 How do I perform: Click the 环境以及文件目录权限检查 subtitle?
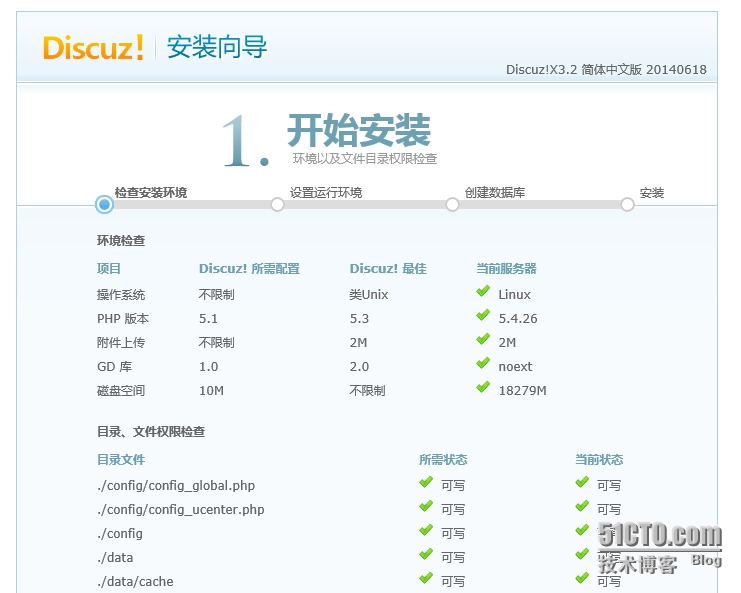[x=365, y=158]
